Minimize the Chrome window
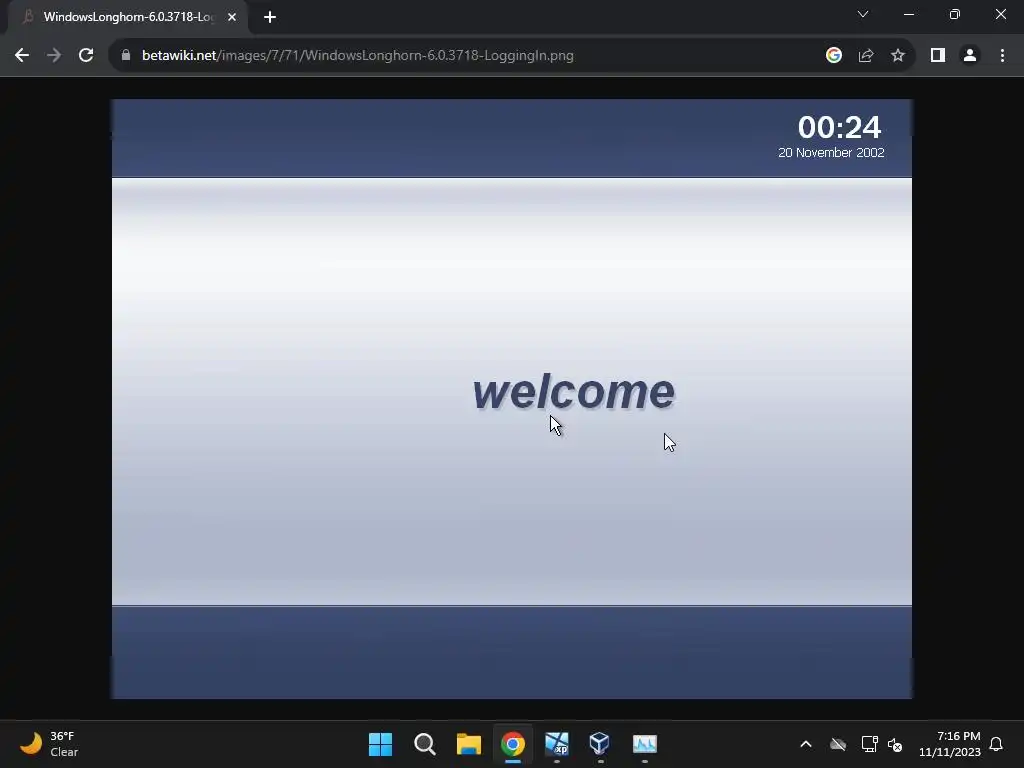This screenshot has width=1024, height=768. coord(908,14)
